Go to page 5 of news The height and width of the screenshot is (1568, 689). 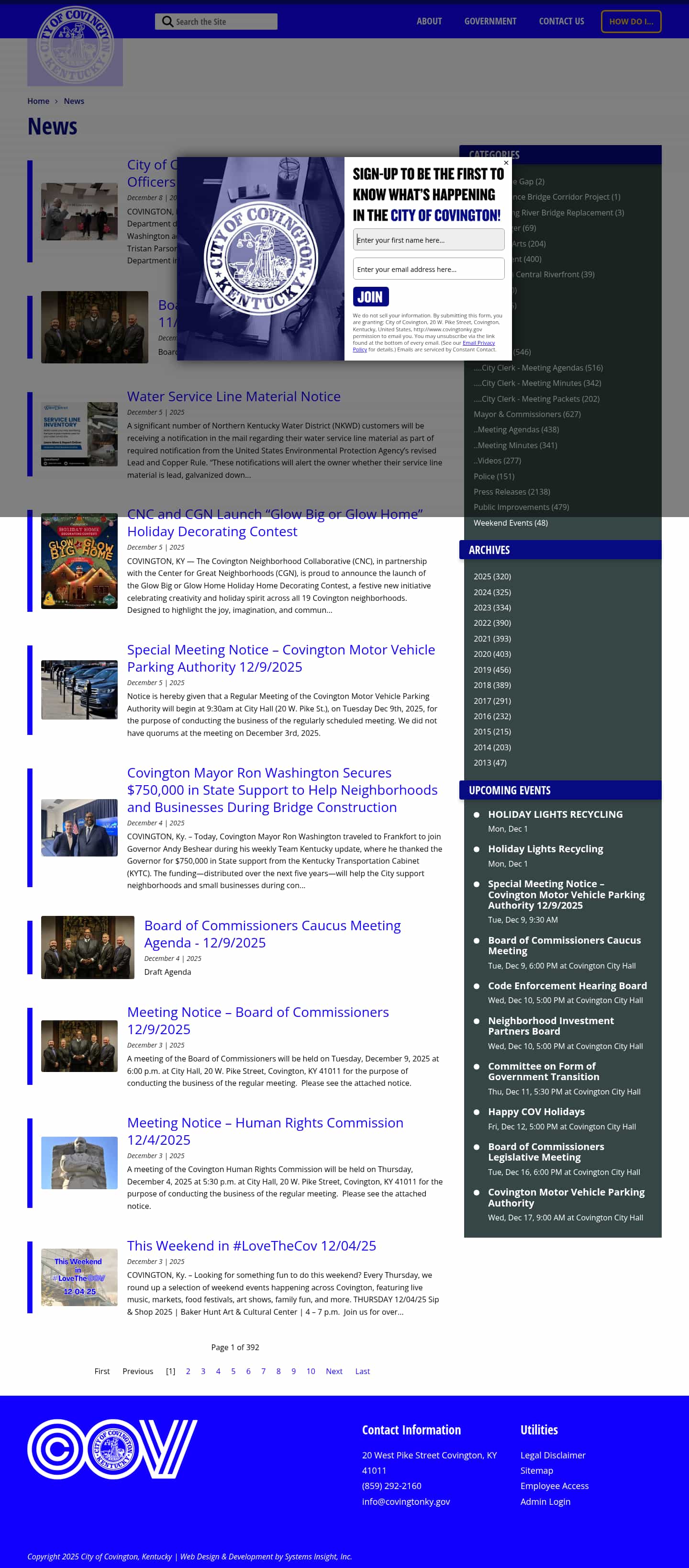(233, 1371)
